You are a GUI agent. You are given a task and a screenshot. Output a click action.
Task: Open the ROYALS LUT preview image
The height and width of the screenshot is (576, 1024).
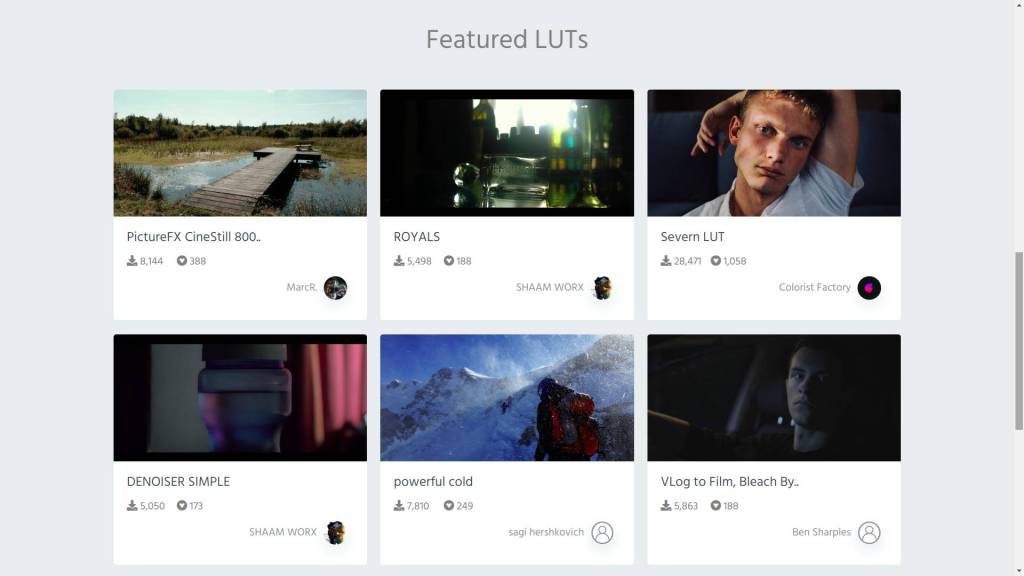(507, 153)
